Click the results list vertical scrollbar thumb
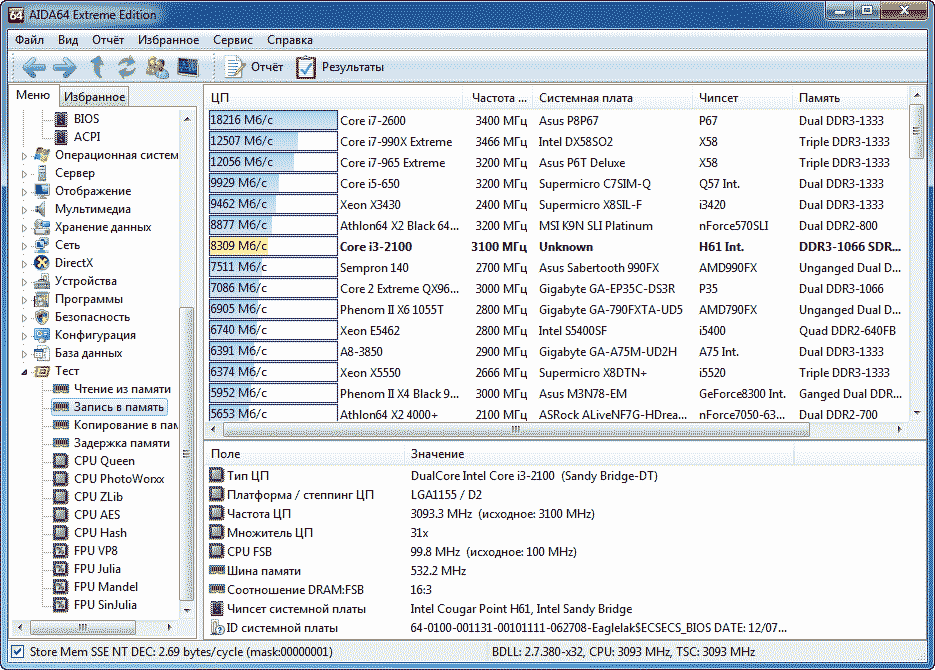935x670 pixels. point(917,132)
